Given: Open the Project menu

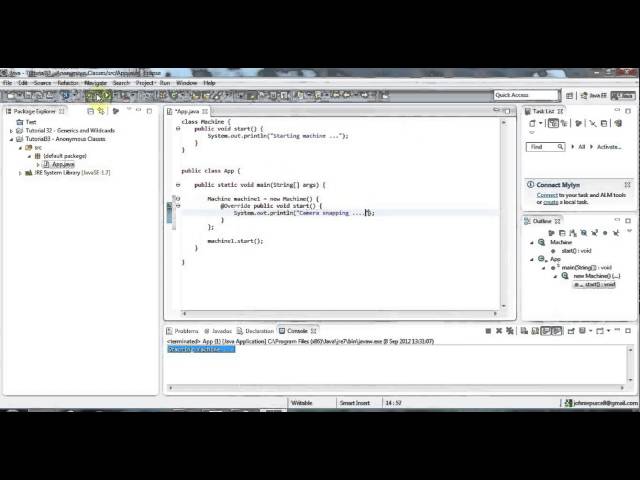Looking at the screenshot, I should coord(145,83).
